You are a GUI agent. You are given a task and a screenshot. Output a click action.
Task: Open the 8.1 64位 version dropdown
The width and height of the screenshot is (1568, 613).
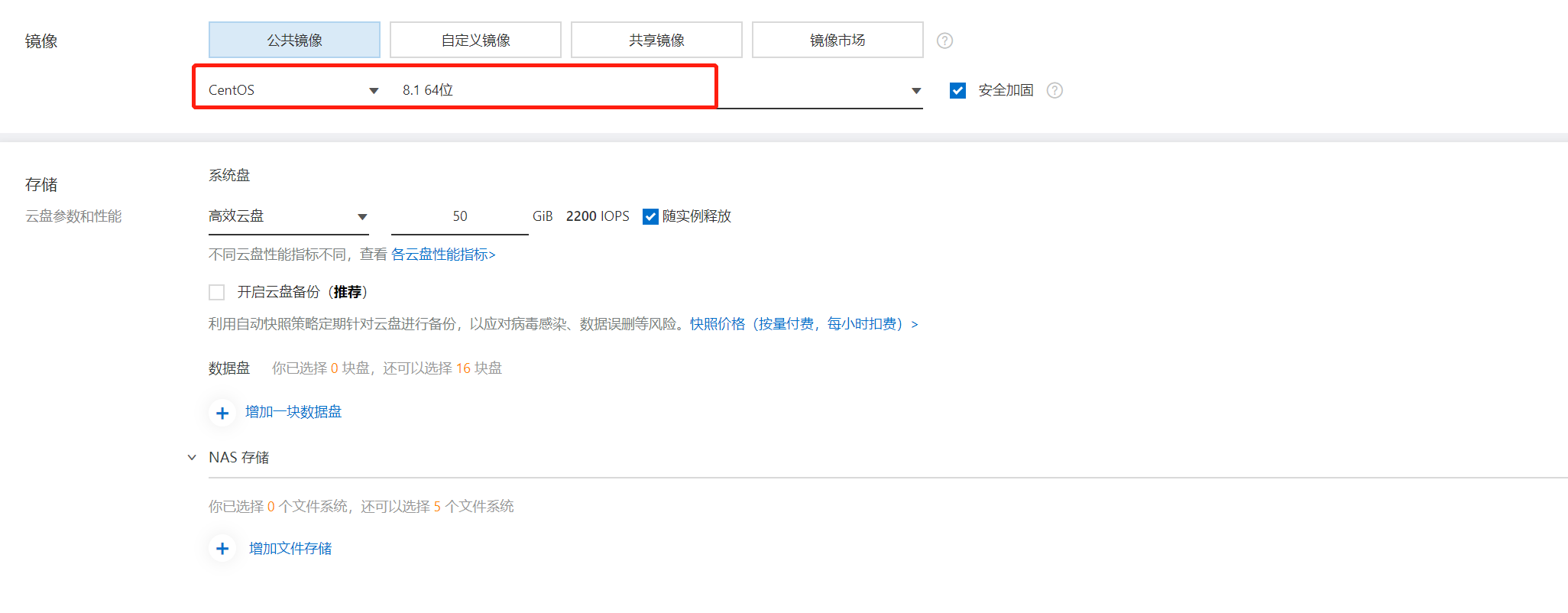662,90
